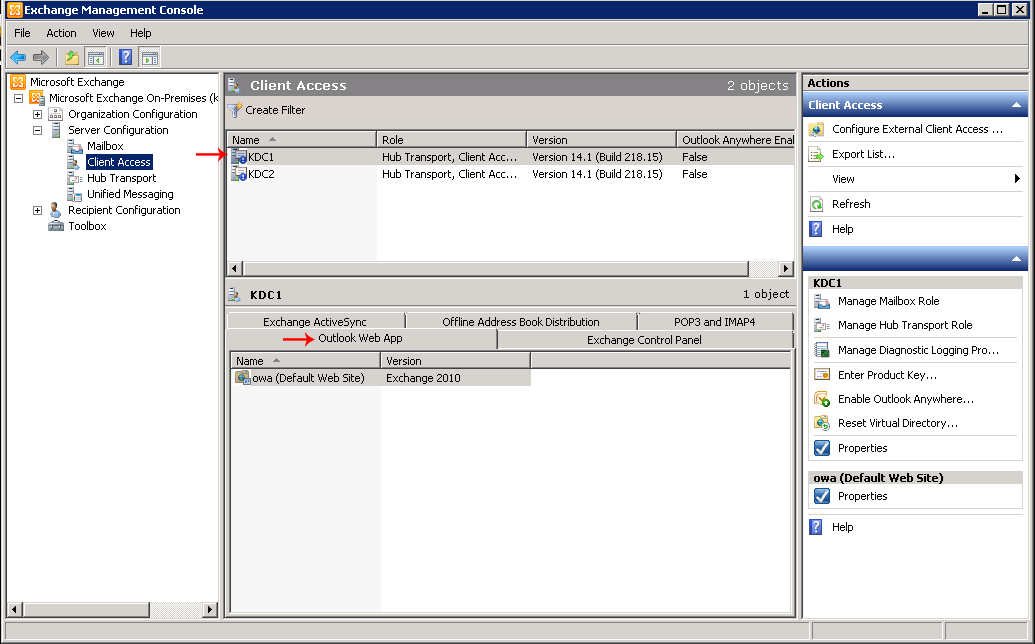Click the KDC1 server row icon
The image size is (1035, 644).
click(x=239, y=157)
